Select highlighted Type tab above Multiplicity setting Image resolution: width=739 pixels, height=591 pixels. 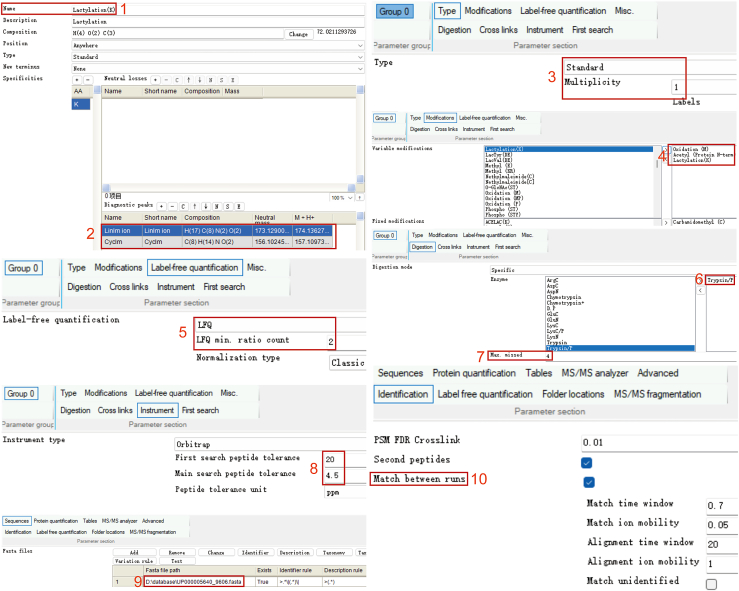point(446,11)
